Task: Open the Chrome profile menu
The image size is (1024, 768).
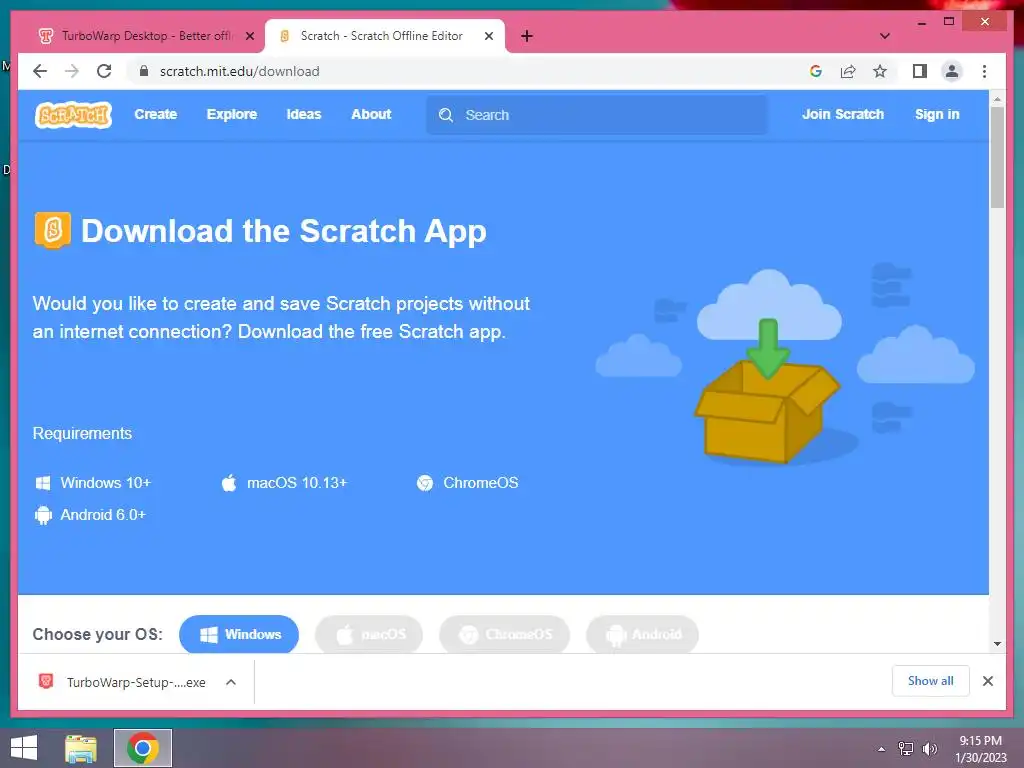Action: pyautogui.click(x=952, y=71)
